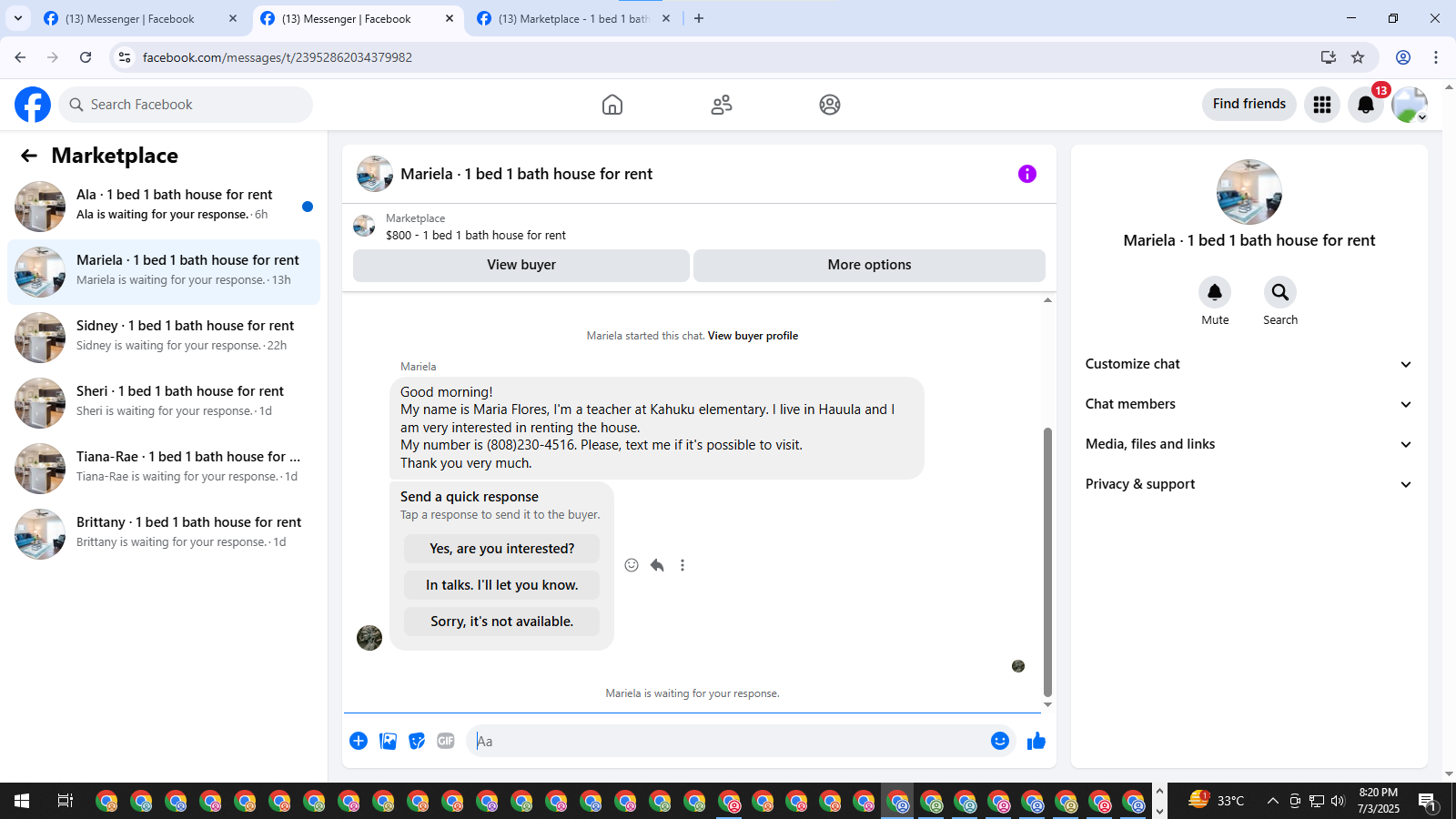This screenshot has width=1456, height=819.
Task: Open the Groups icon in the top navigation
Action: 830,105
